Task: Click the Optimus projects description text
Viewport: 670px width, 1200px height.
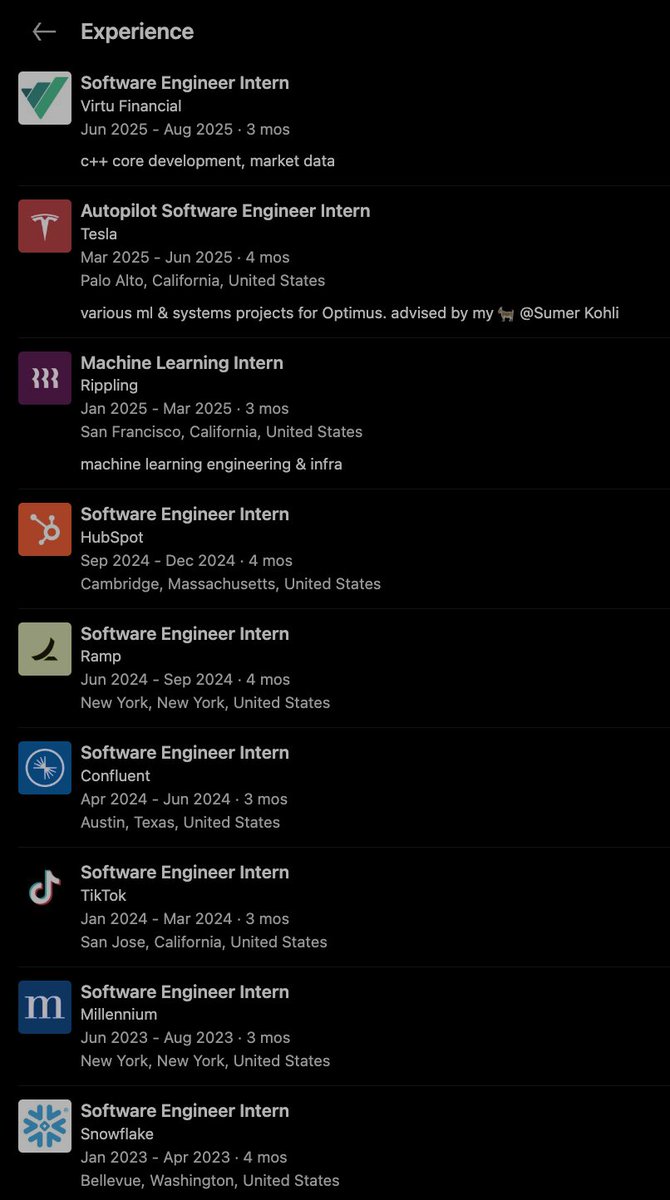Action: click(350, 313)
